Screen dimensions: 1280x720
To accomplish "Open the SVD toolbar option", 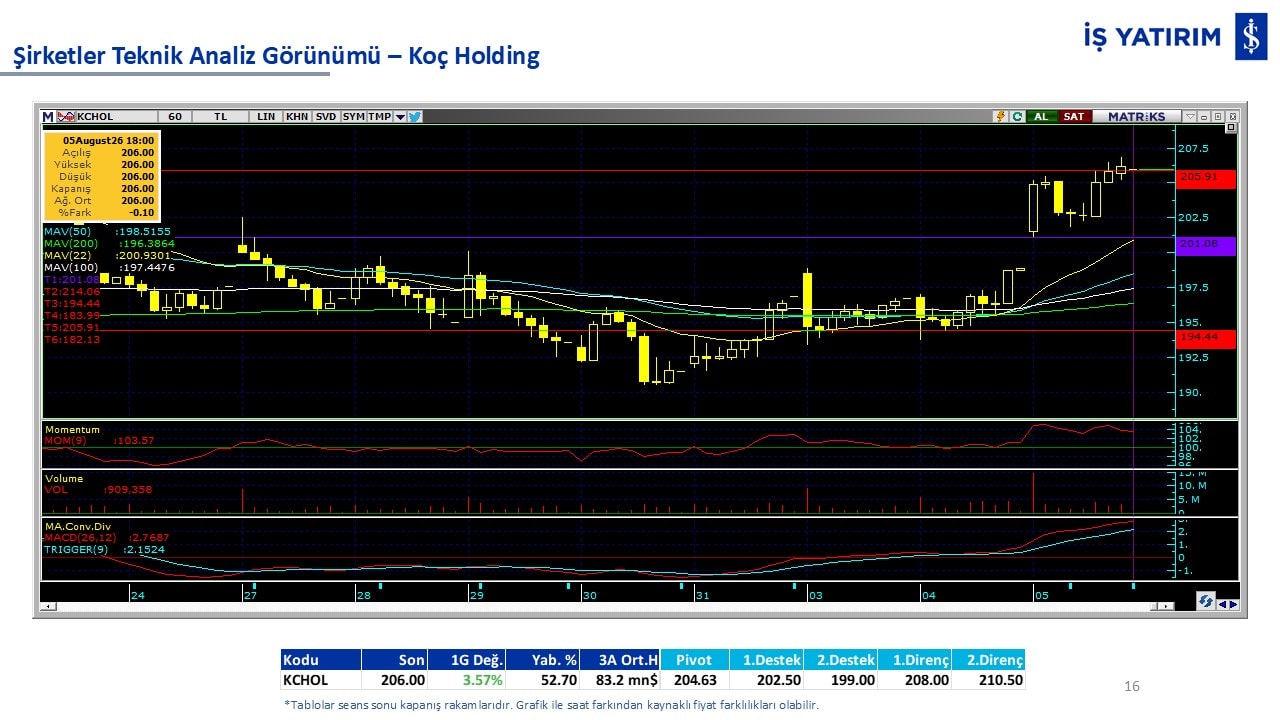I will 326,116.
